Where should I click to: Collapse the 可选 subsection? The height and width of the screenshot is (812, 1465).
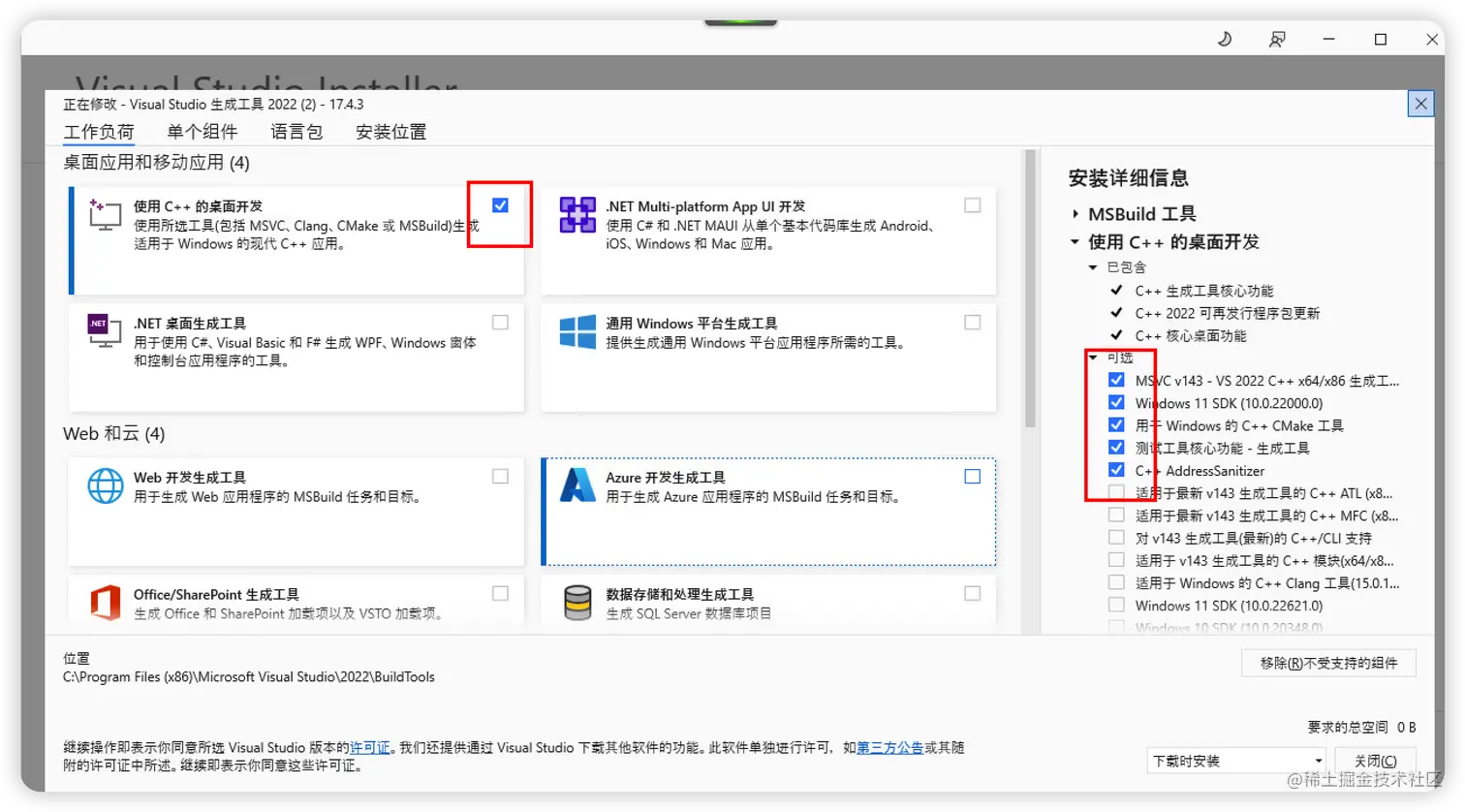pyautogui.click(x=1093, y=358)
